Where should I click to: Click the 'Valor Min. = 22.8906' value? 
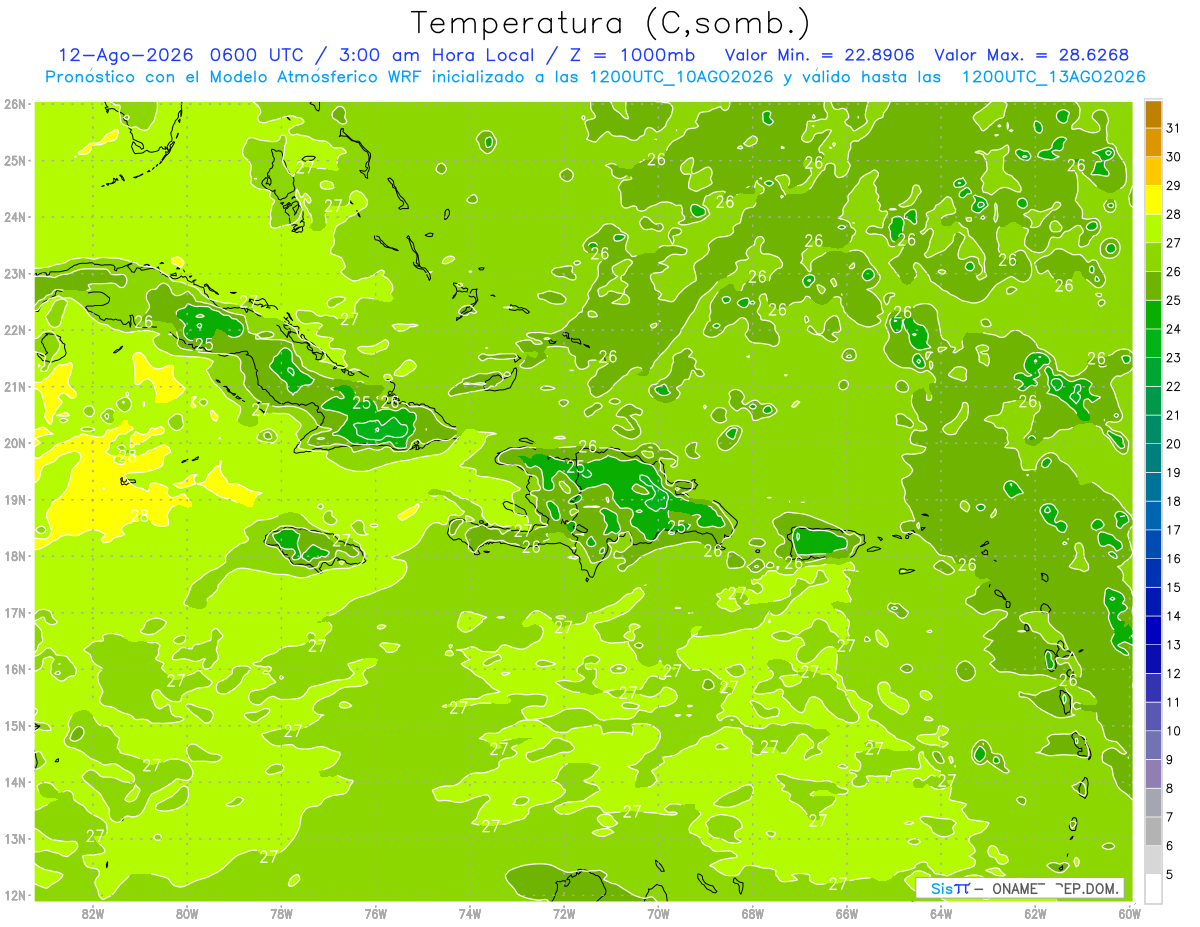[820, 55]
